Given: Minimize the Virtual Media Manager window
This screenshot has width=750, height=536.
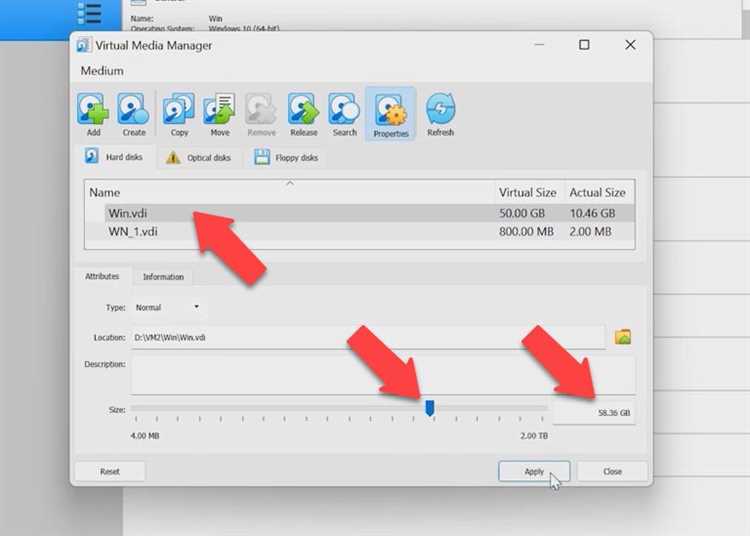Looking at the screenshot, I should click(539, 45).
